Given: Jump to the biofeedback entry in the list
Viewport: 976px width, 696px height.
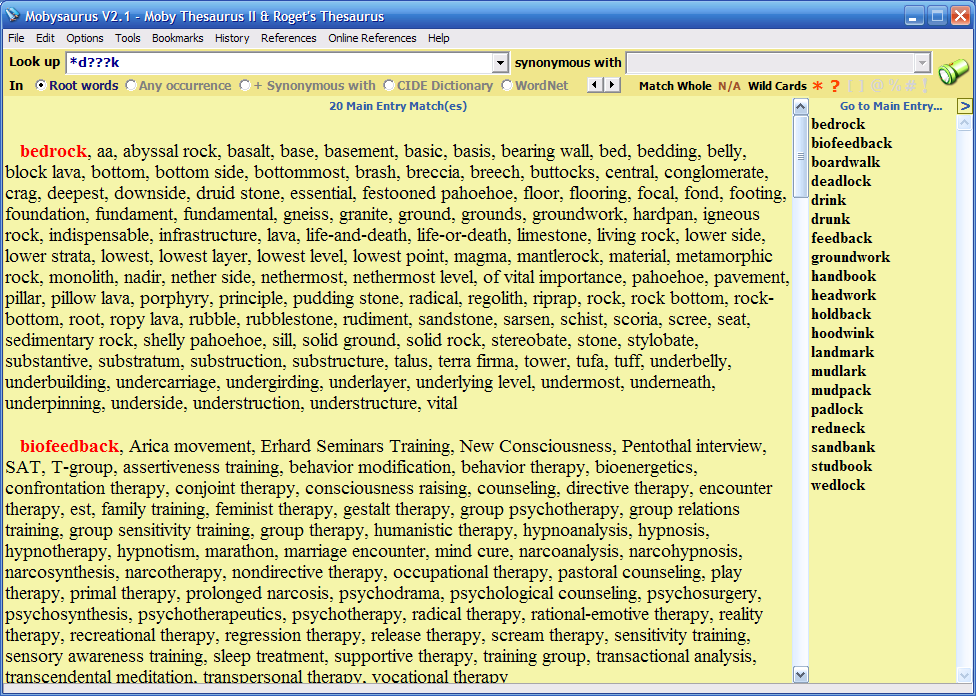Looking at the screenshot, I should coord(852,143).
